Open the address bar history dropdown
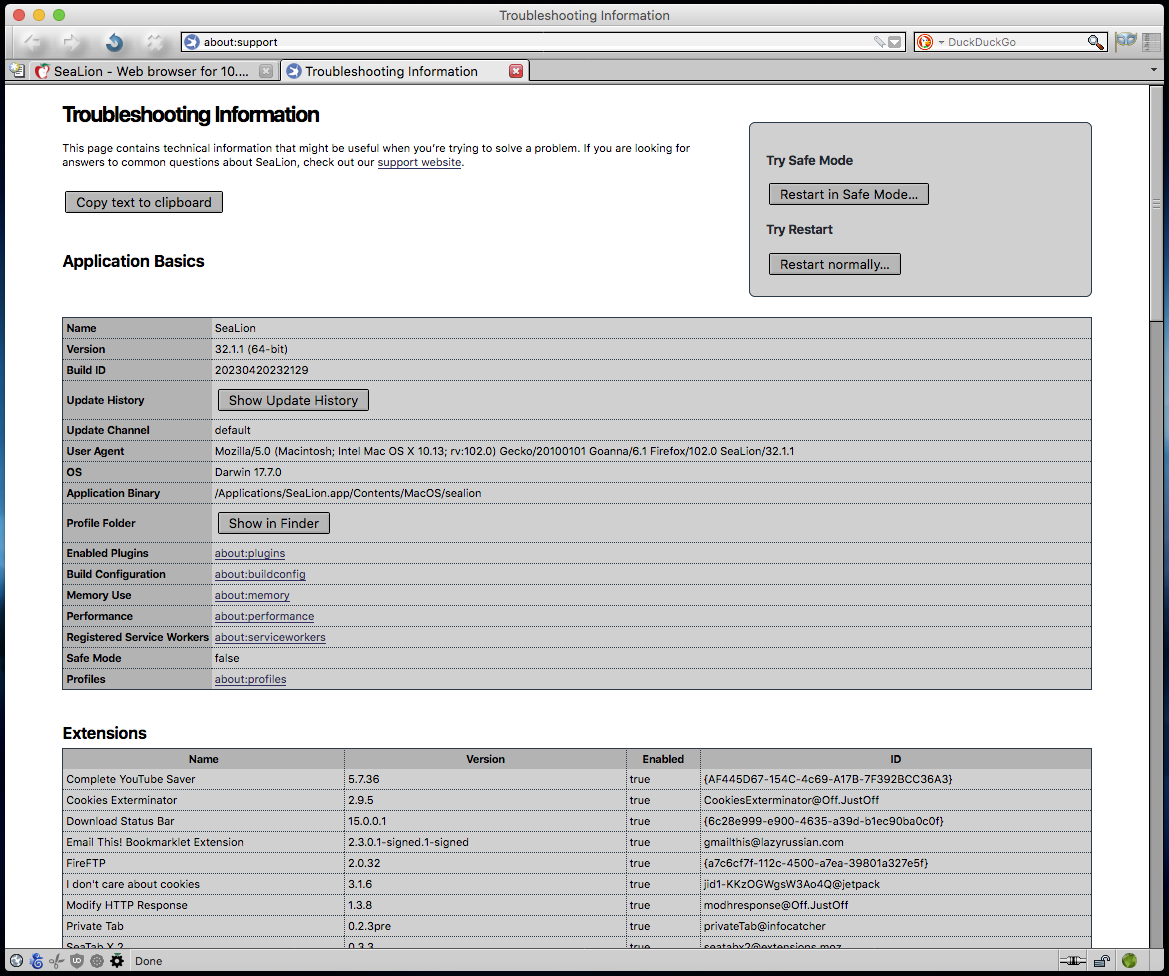The image size is (1169, 976). (x=895, y=42)
